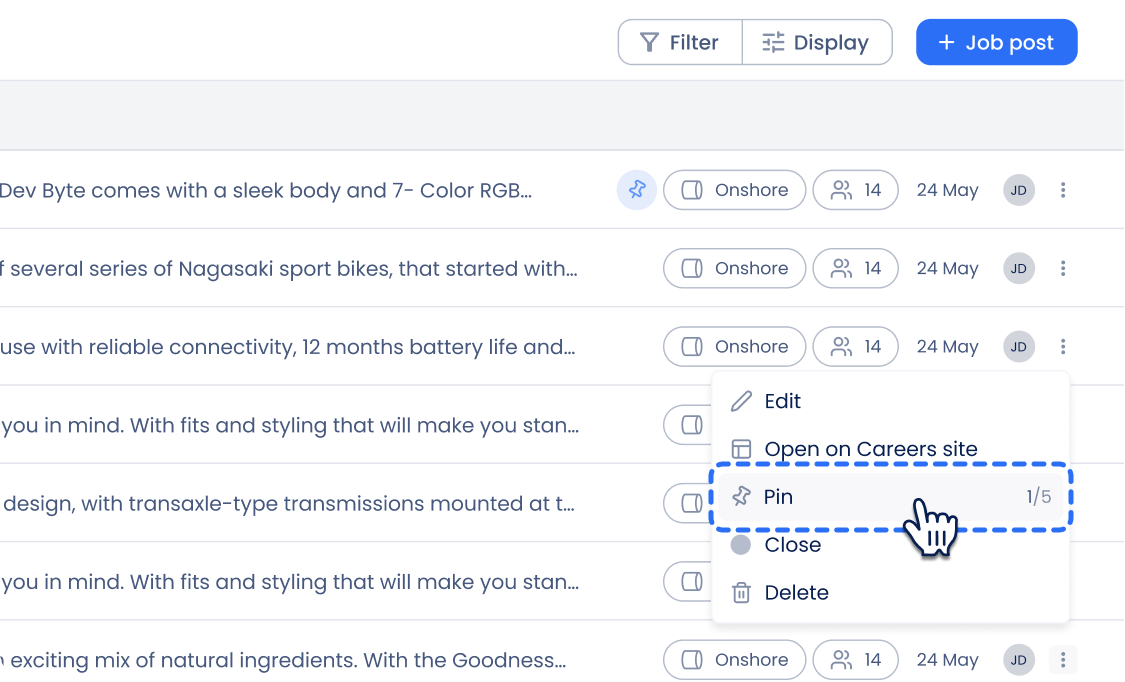Open 14 applicants in Dev Byte row
Viewport: 1125px width, 682px height.
[855, 190]
